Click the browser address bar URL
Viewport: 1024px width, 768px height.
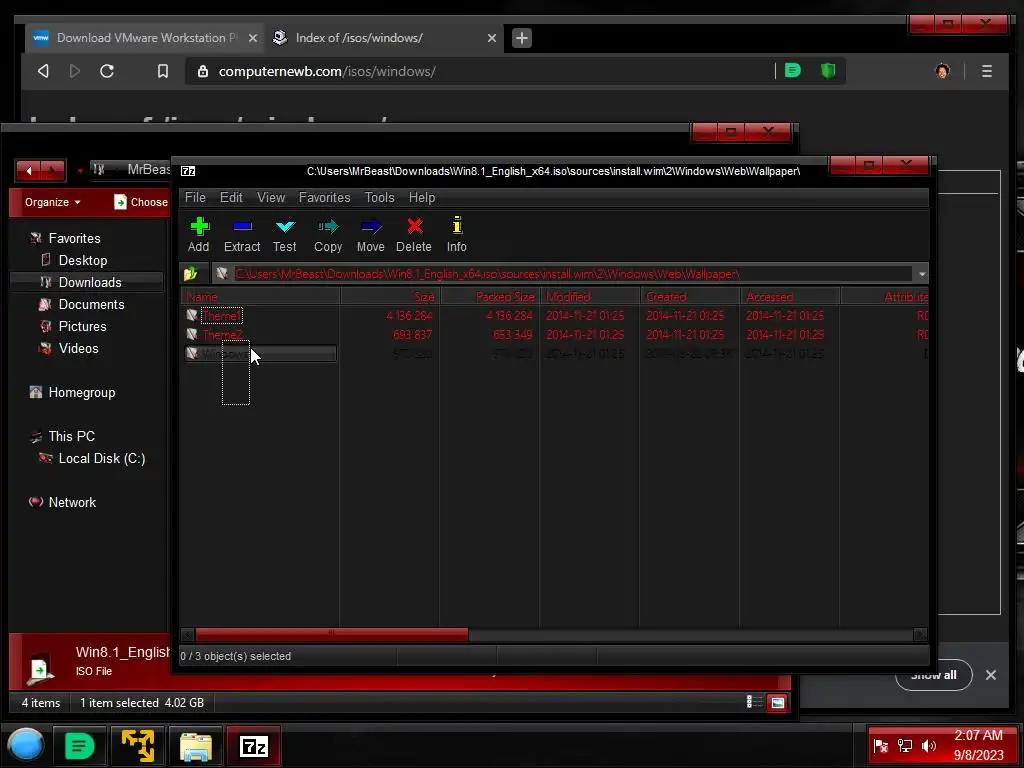pyautogui.click(x=327, y=71)
